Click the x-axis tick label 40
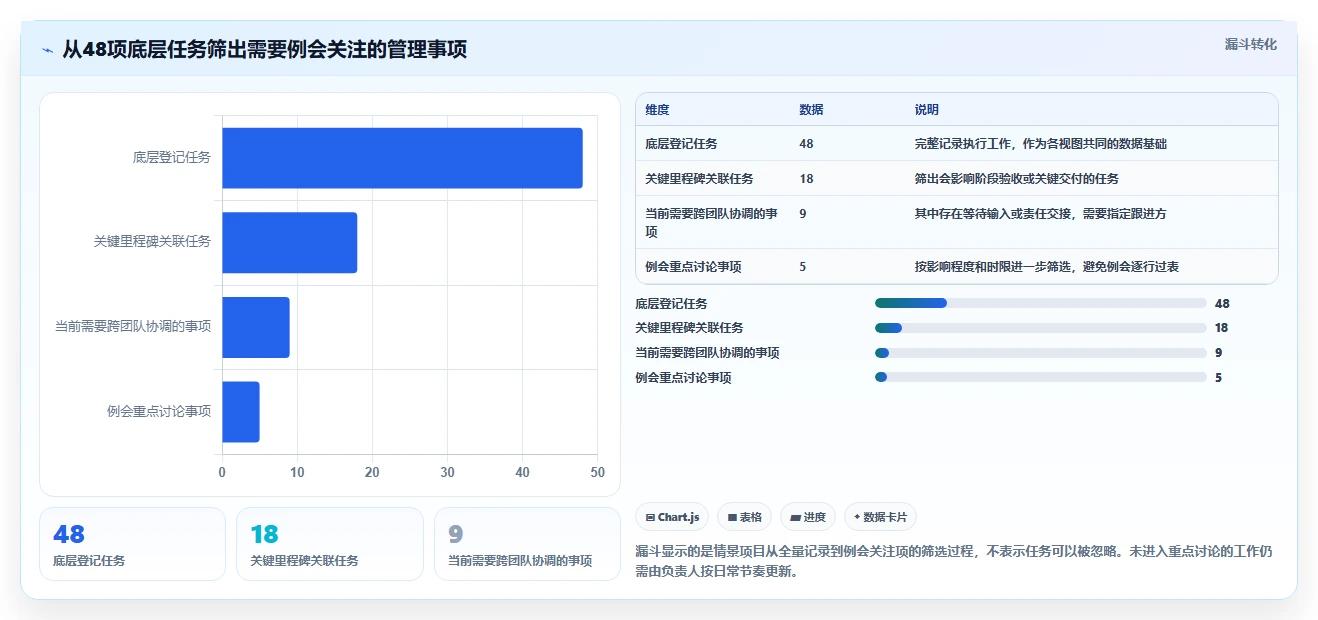Viewport: 1318px width, 620px height. point(522,472)
